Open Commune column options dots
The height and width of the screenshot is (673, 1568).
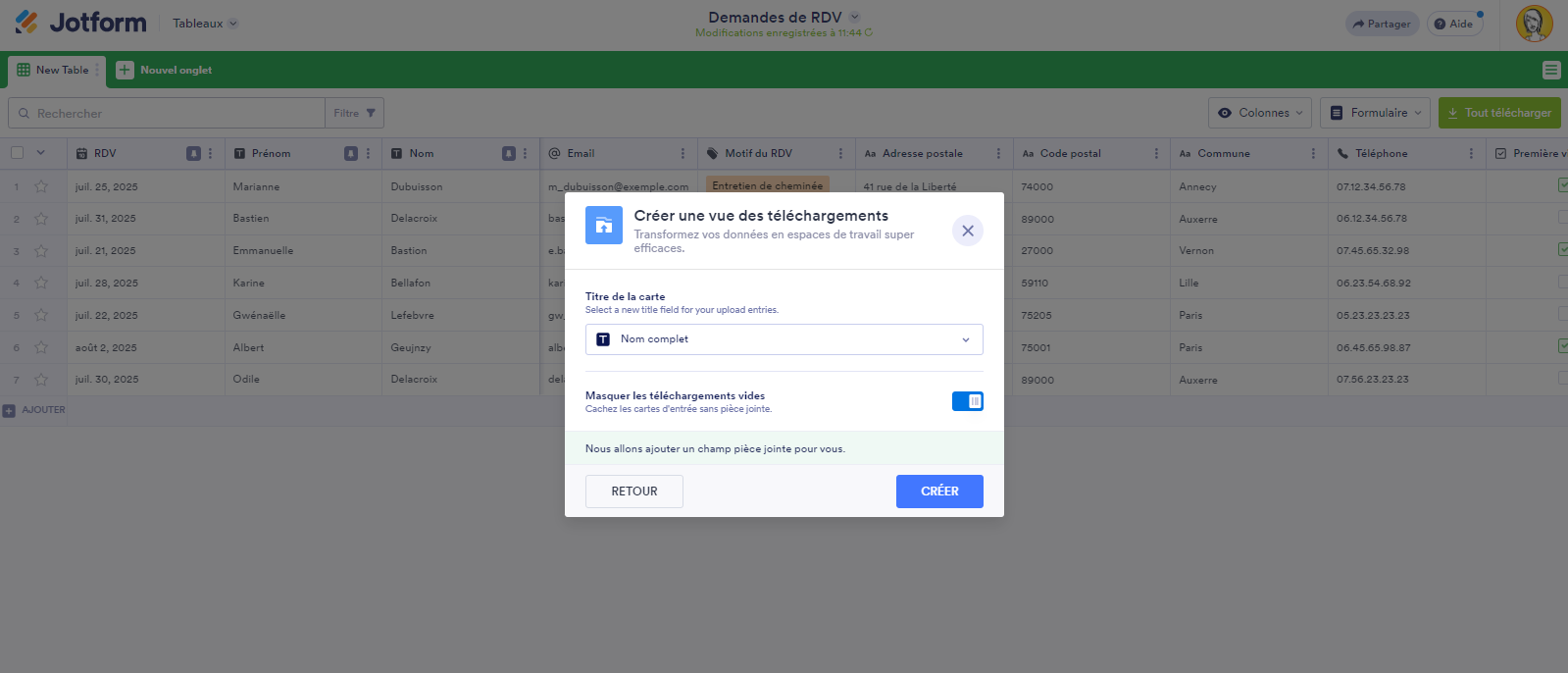click(1313, 153)
